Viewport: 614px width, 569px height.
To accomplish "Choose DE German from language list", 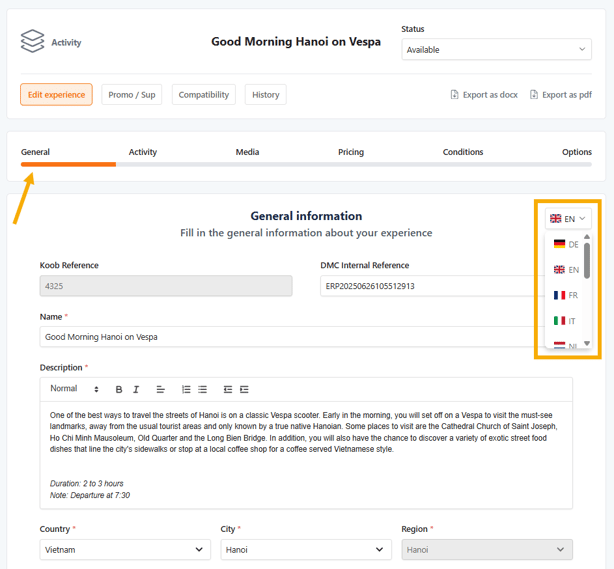I will point(566,244).
